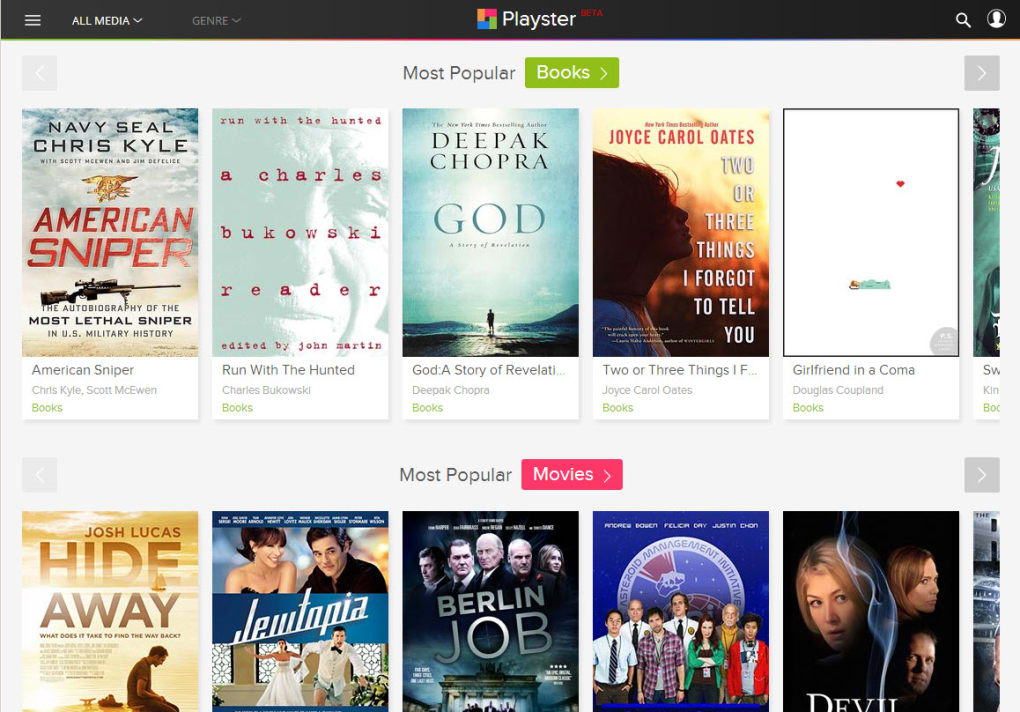Click Books tag under Joyce Carol Oates
Viewport: 1020px width, 712px height.
click(618, 408)
